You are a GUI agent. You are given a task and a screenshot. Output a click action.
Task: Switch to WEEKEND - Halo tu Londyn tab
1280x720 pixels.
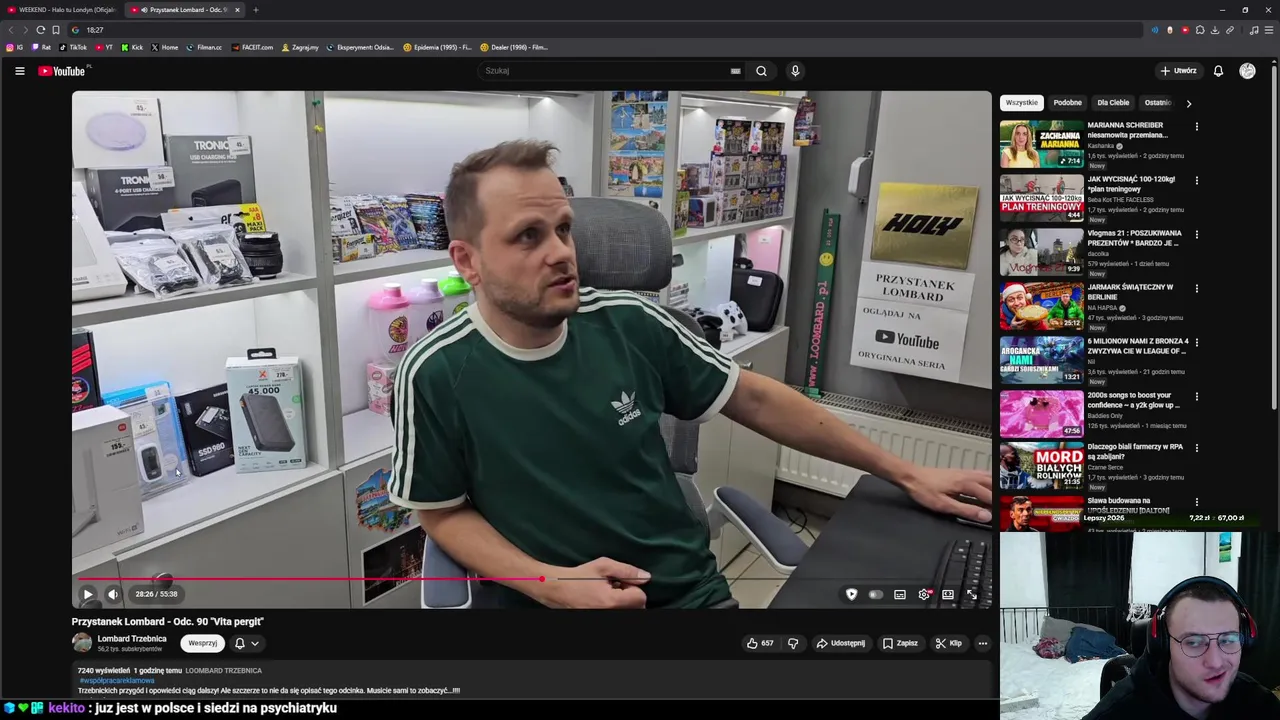click(62, 10)
